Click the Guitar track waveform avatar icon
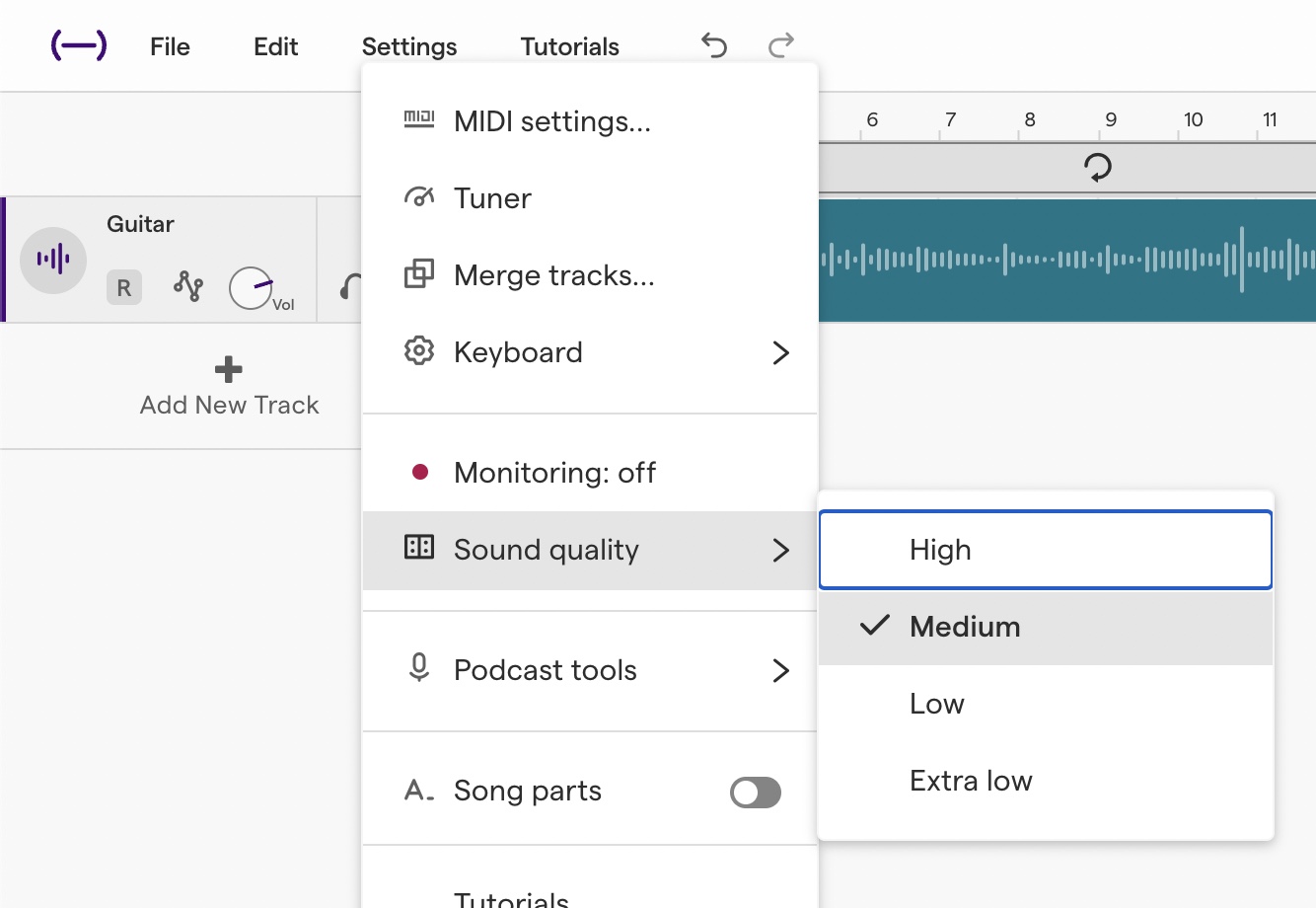1316x908 pixels. coord(53,260)
